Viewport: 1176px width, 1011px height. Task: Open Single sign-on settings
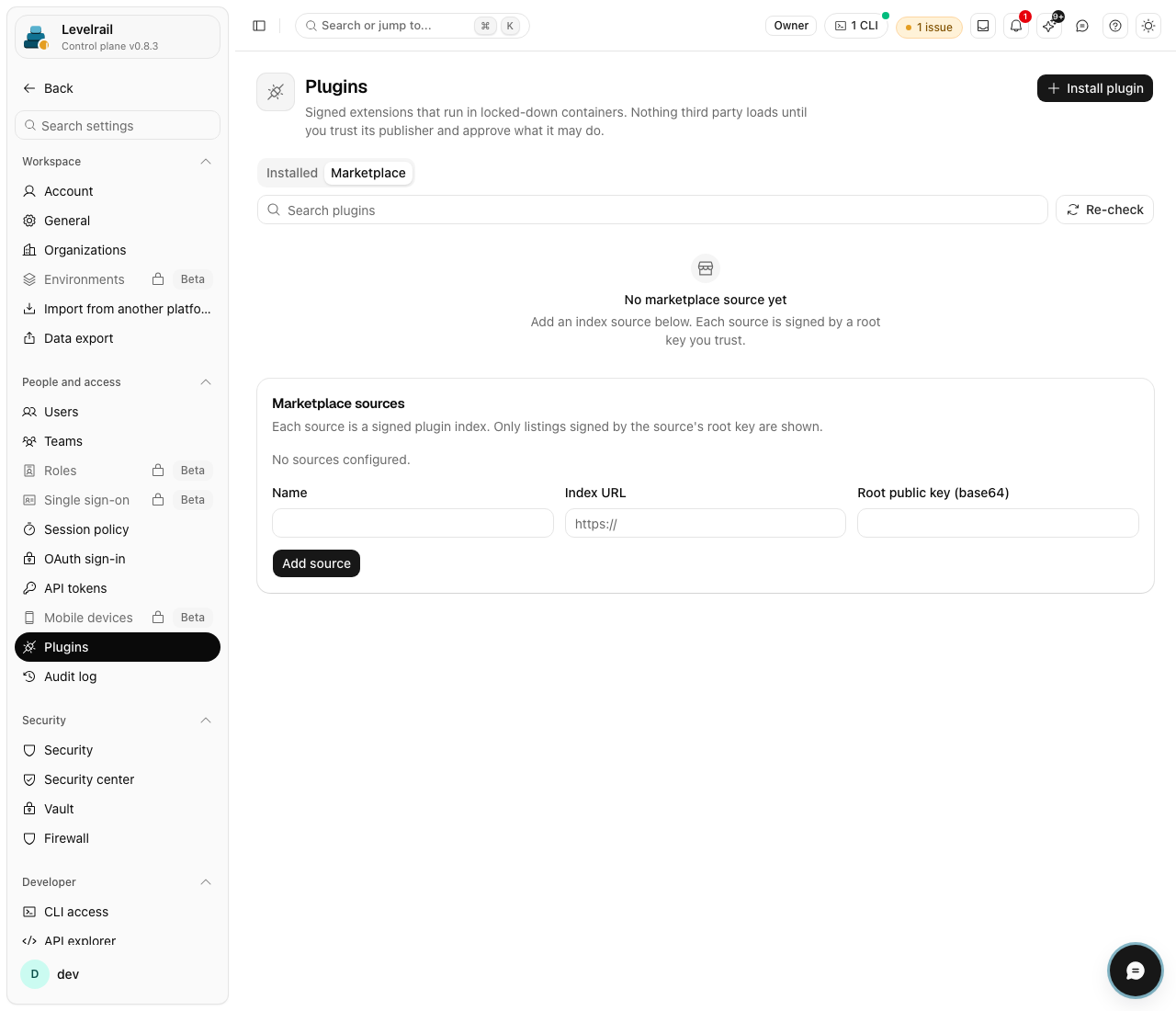pos(118,500)
